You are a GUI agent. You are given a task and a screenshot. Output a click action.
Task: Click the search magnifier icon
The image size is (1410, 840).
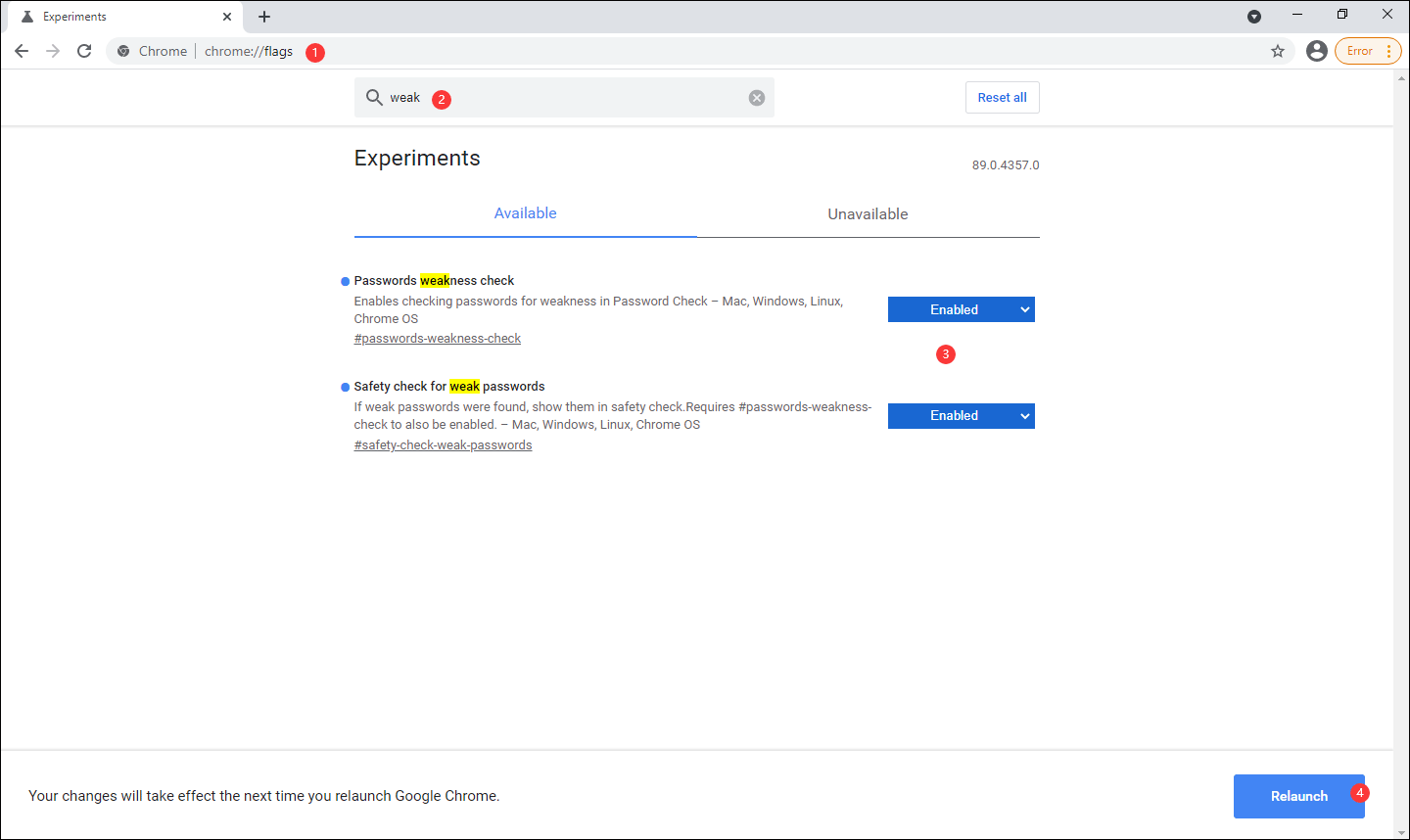[375, 97]
